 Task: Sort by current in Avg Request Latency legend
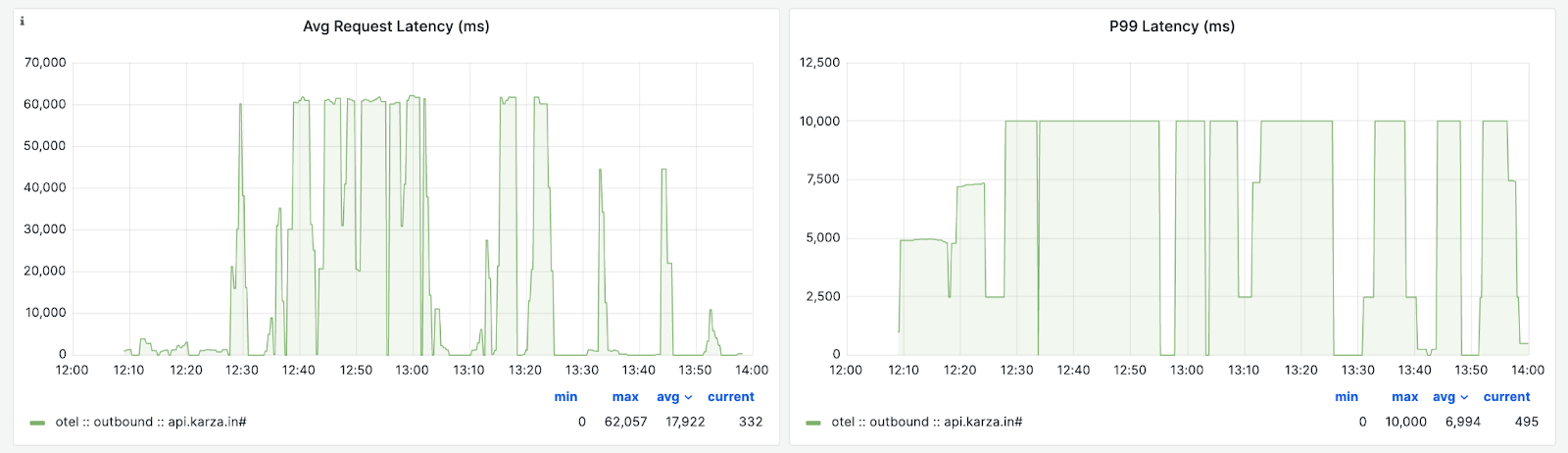[731, 397]
